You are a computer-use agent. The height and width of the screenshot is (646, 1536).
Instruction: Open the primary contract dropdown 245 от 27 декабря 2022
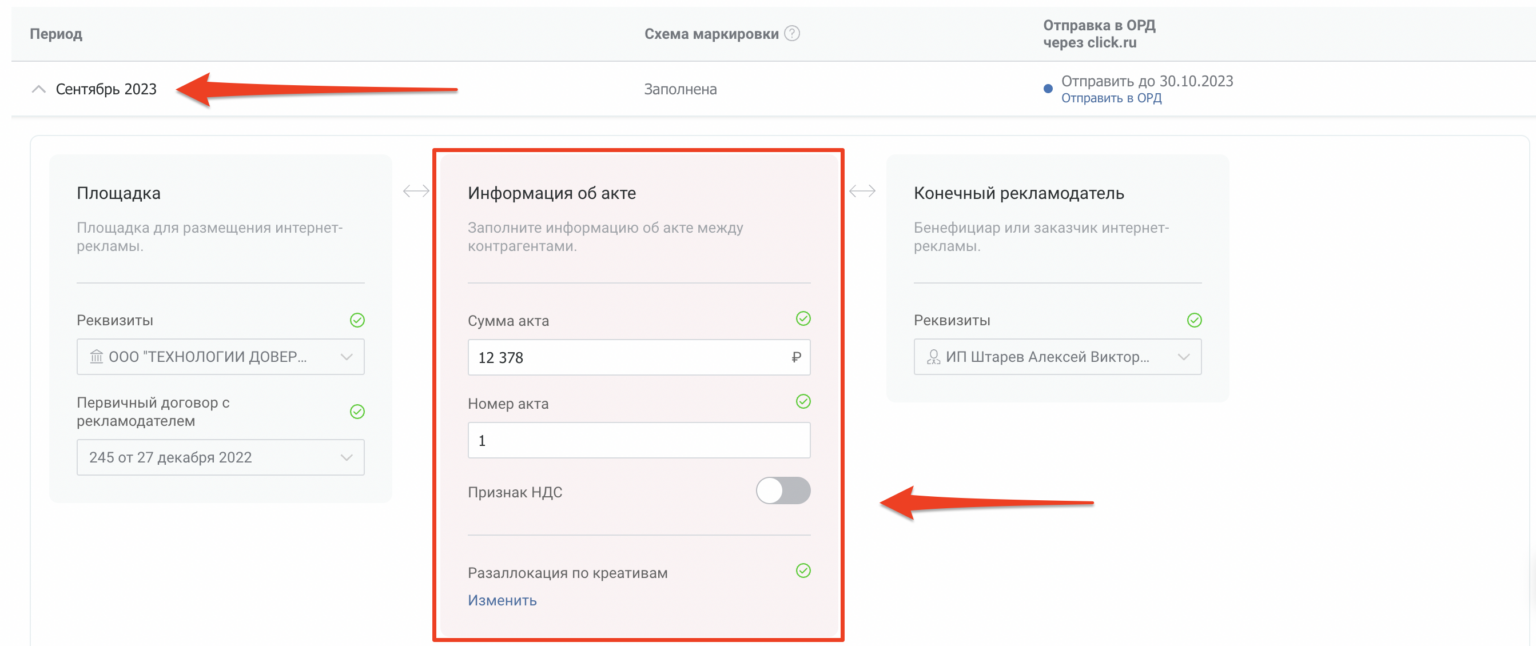220,457
